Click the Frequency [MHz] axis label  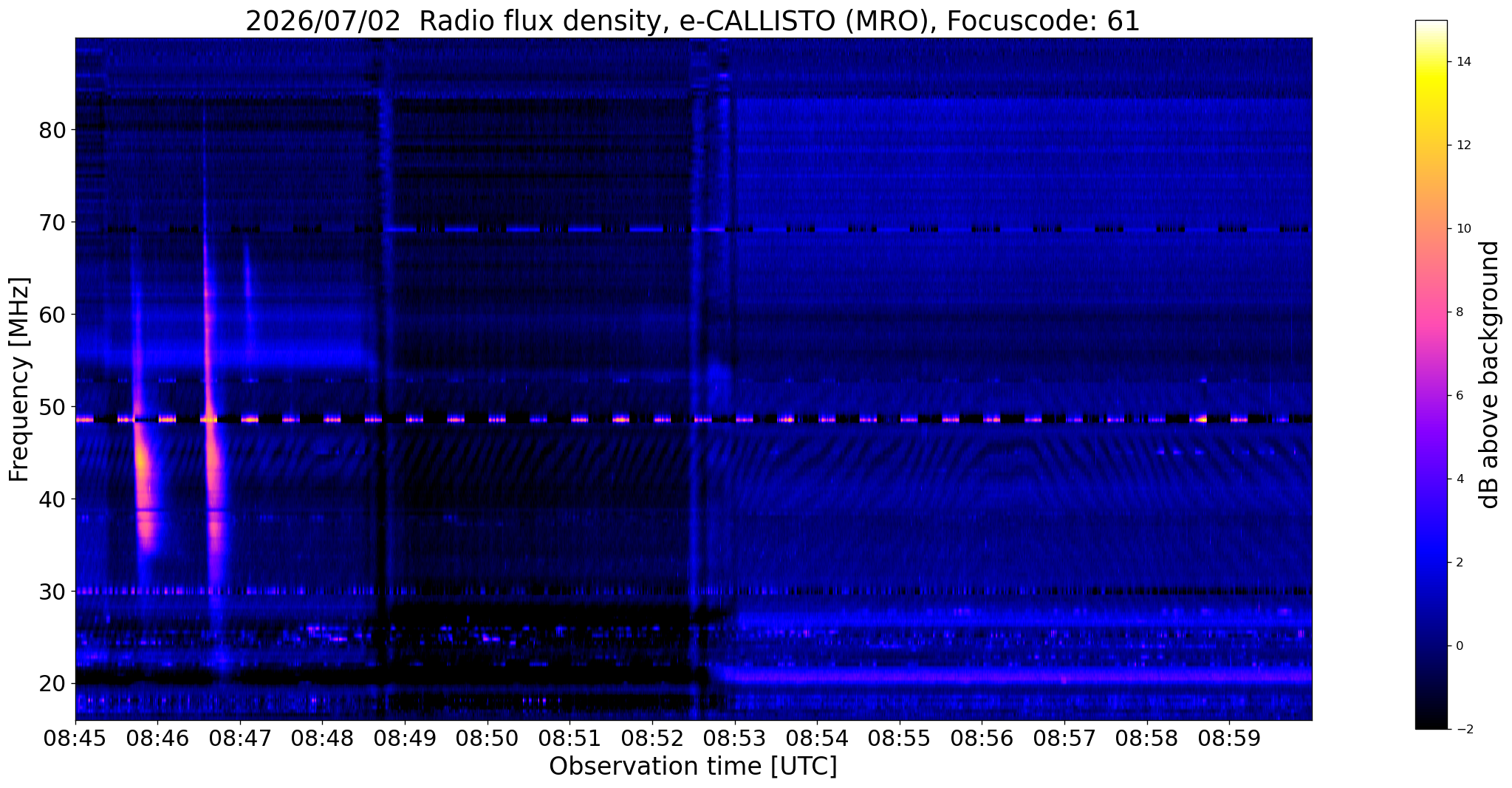click(x=19, y=380)
